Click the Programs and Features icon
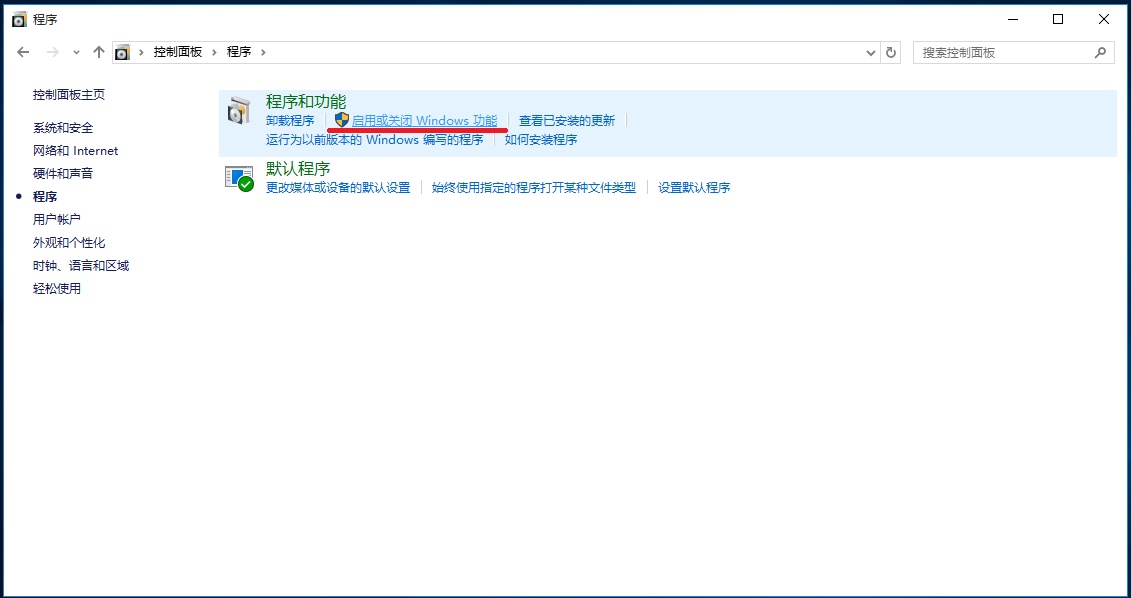 pyautogui.click(x=238, y=111)
